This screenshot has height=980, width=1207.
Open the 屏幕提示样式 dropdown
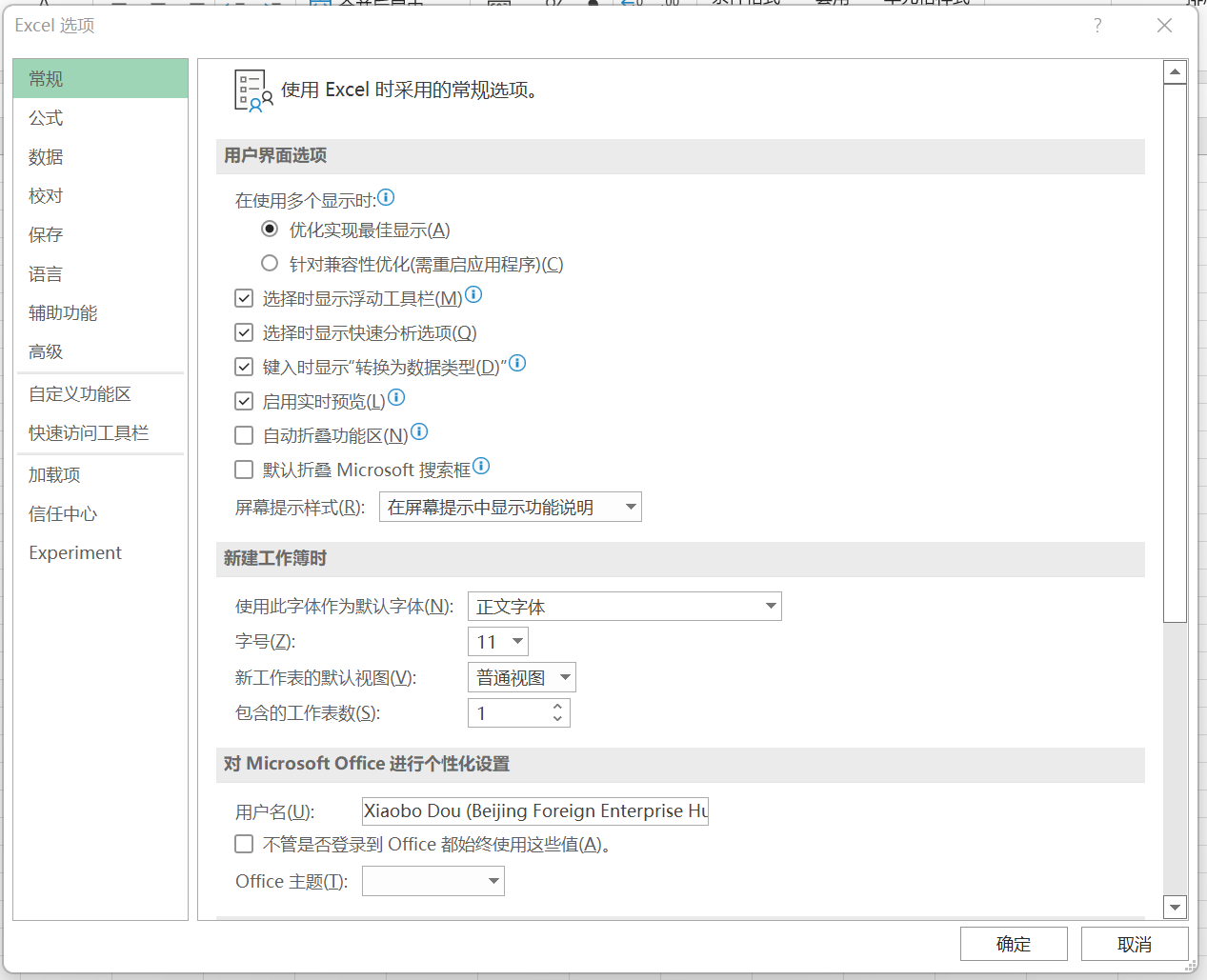[630, 507]
